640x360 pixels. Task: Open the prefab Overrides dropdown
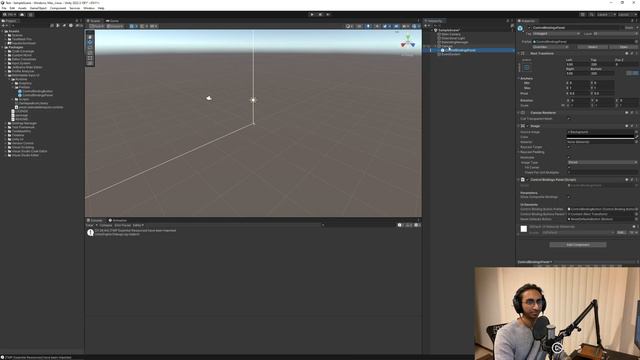[550, 47]
